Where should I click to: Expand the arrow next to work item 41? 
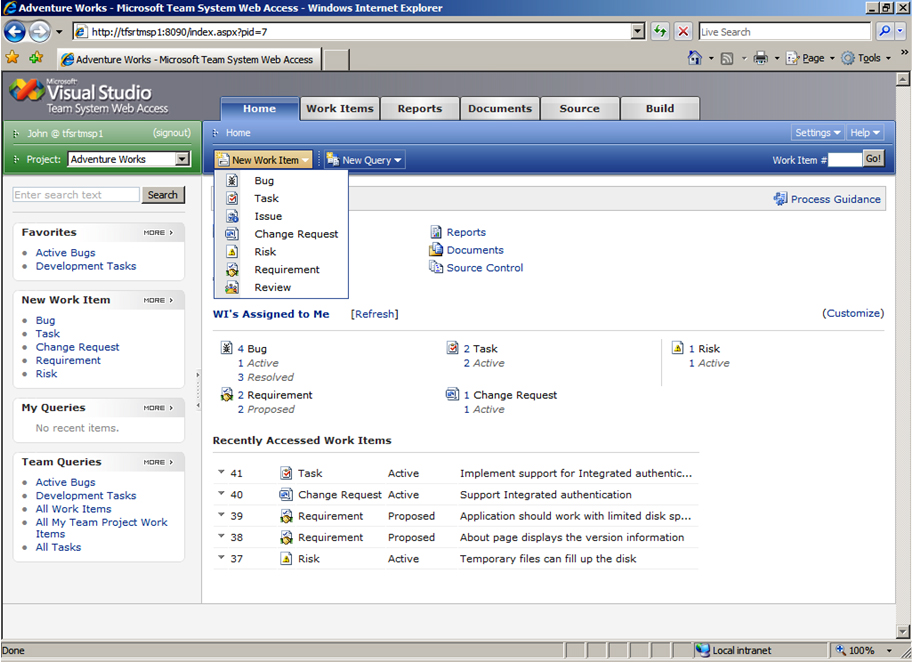[220, 472]
